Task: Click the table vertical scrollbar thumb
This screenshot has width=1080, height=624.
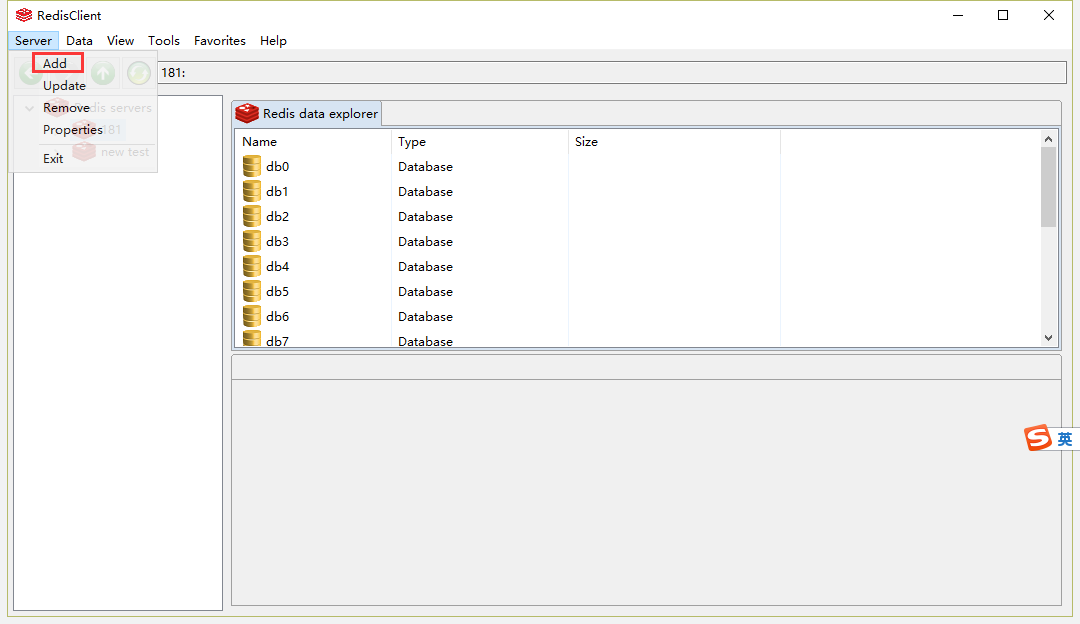Action: 1048,186
